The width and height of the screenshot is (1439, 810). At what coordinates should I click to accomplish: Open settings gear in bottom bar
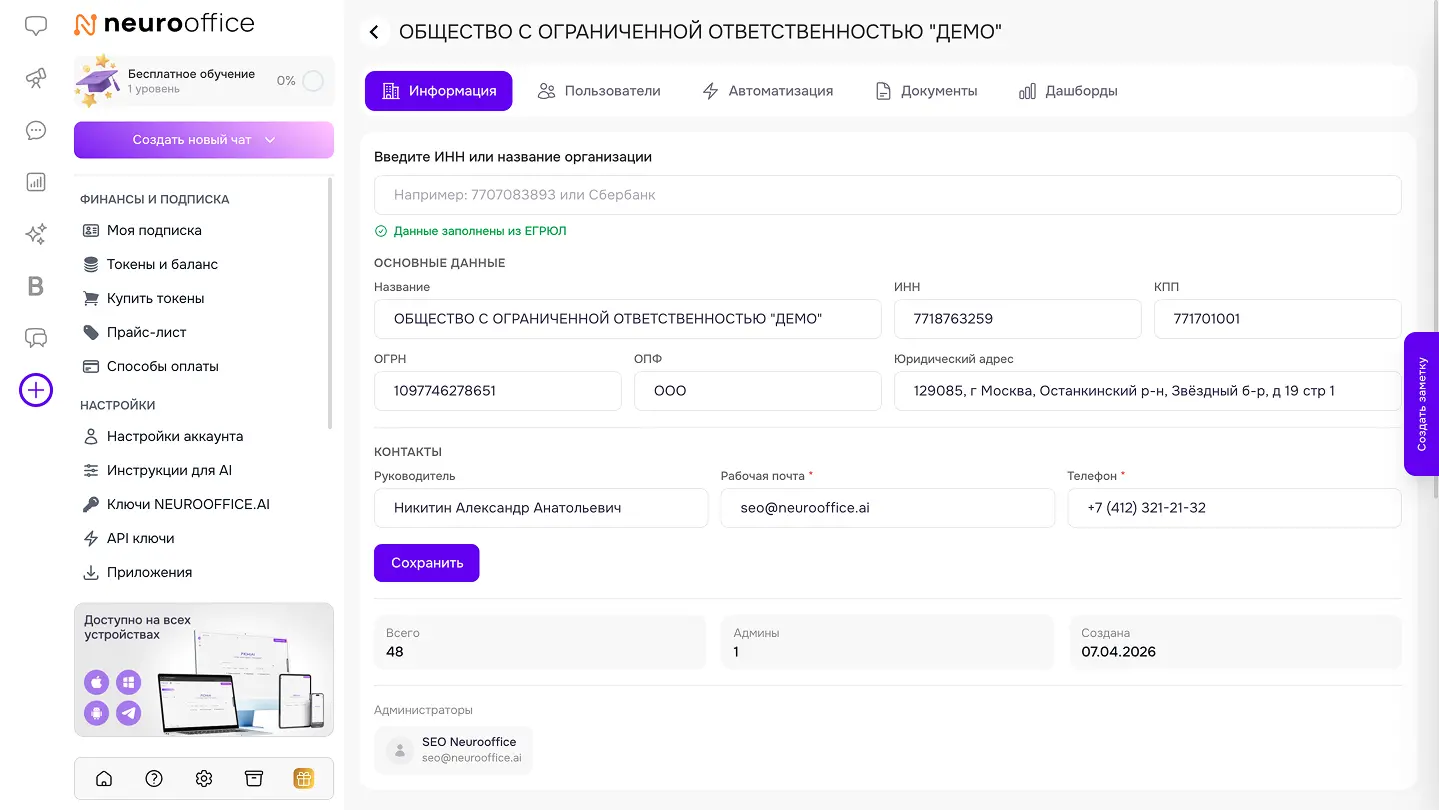pos(204,778)
